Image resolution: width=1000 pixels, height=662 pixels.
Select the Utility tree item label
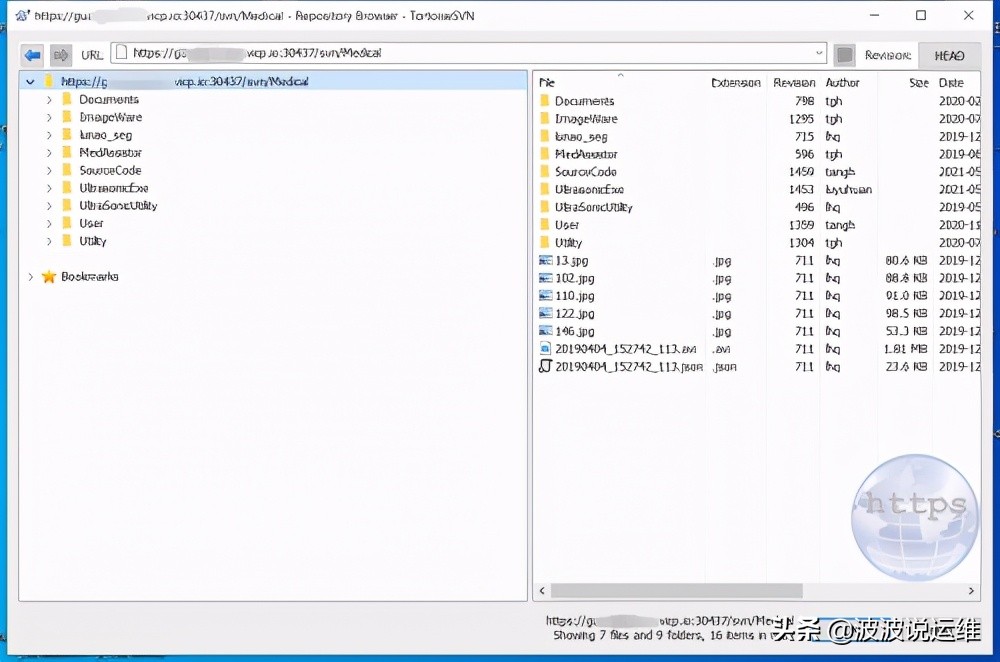pyautogui.click(x=92, y=241)
